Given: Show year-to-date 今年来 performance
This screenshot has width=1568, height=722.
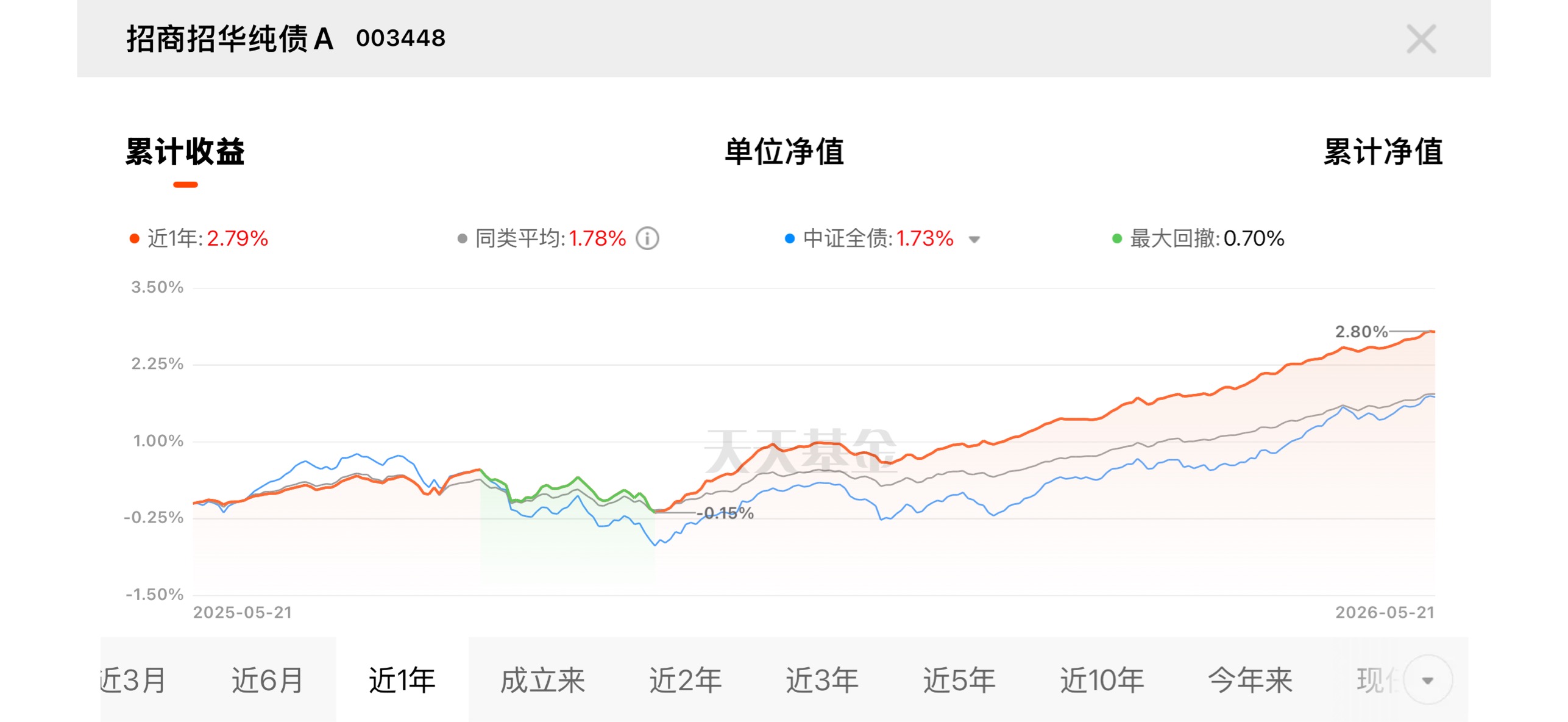Looking at the screenshot, I should (1250, 680).
